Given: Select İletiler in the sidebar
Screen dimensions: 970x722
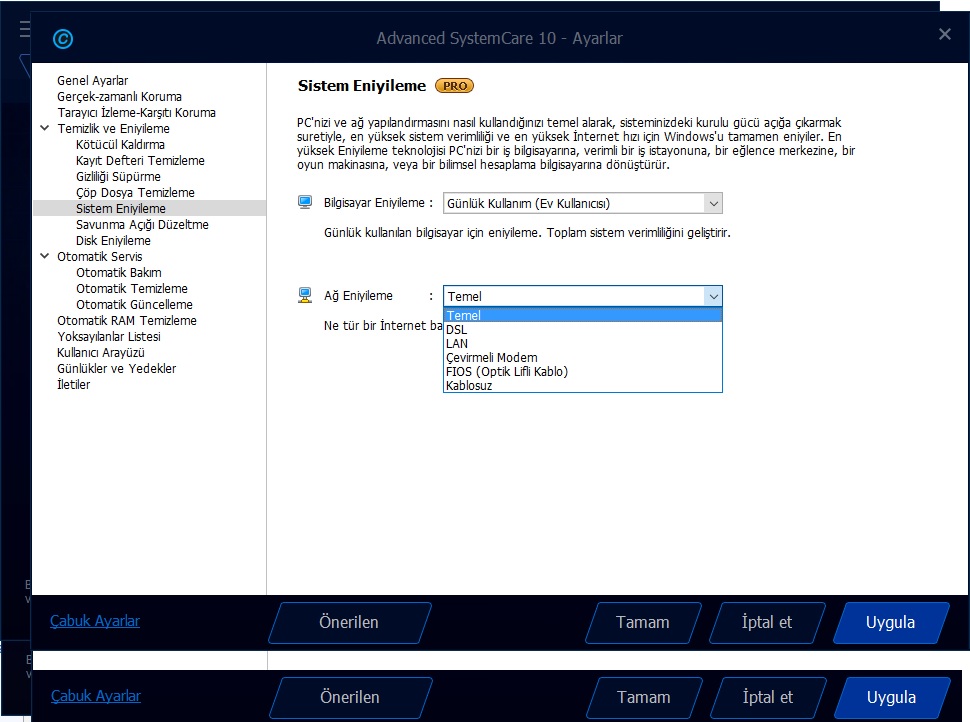Looking at the screenshot, I should pyautogui.click(x=74, y=385).
